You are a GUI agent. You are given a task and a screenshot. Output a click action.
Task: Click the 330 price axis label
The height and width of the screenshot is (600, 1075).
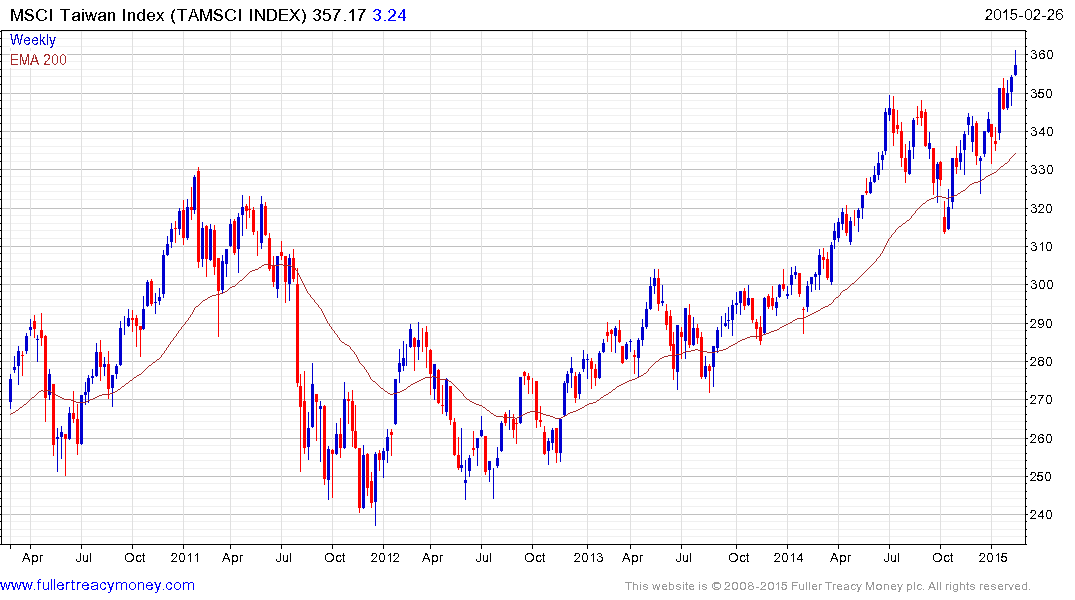(x=1042, y=169)
